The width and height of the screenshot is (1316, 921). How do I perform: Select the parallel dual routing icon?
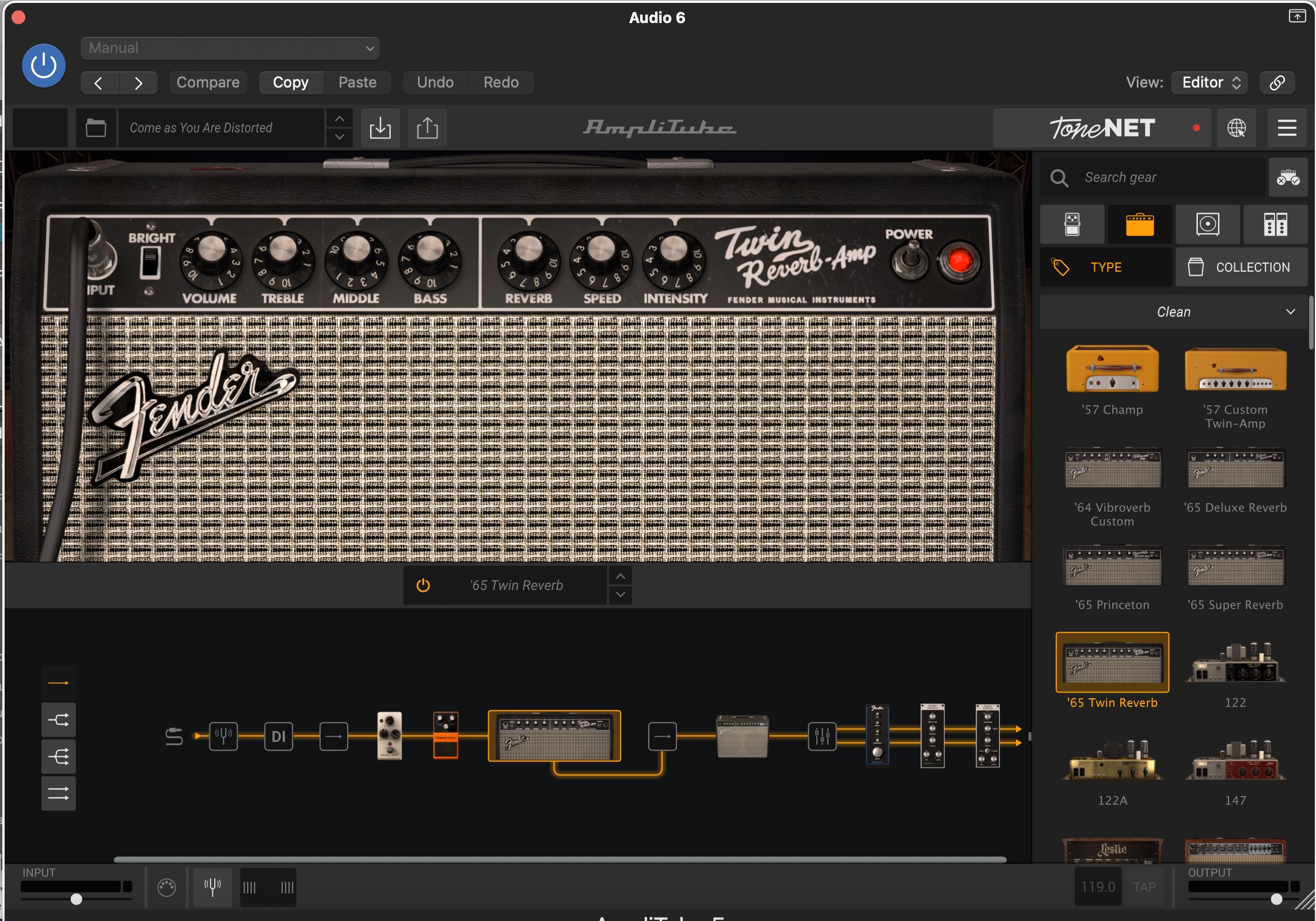point(58,793)
